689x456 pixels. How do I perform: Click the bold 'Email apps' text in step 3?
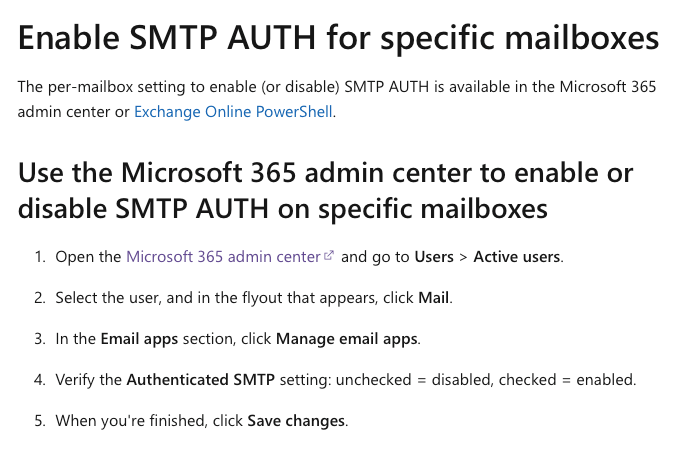tap(139, 339)
